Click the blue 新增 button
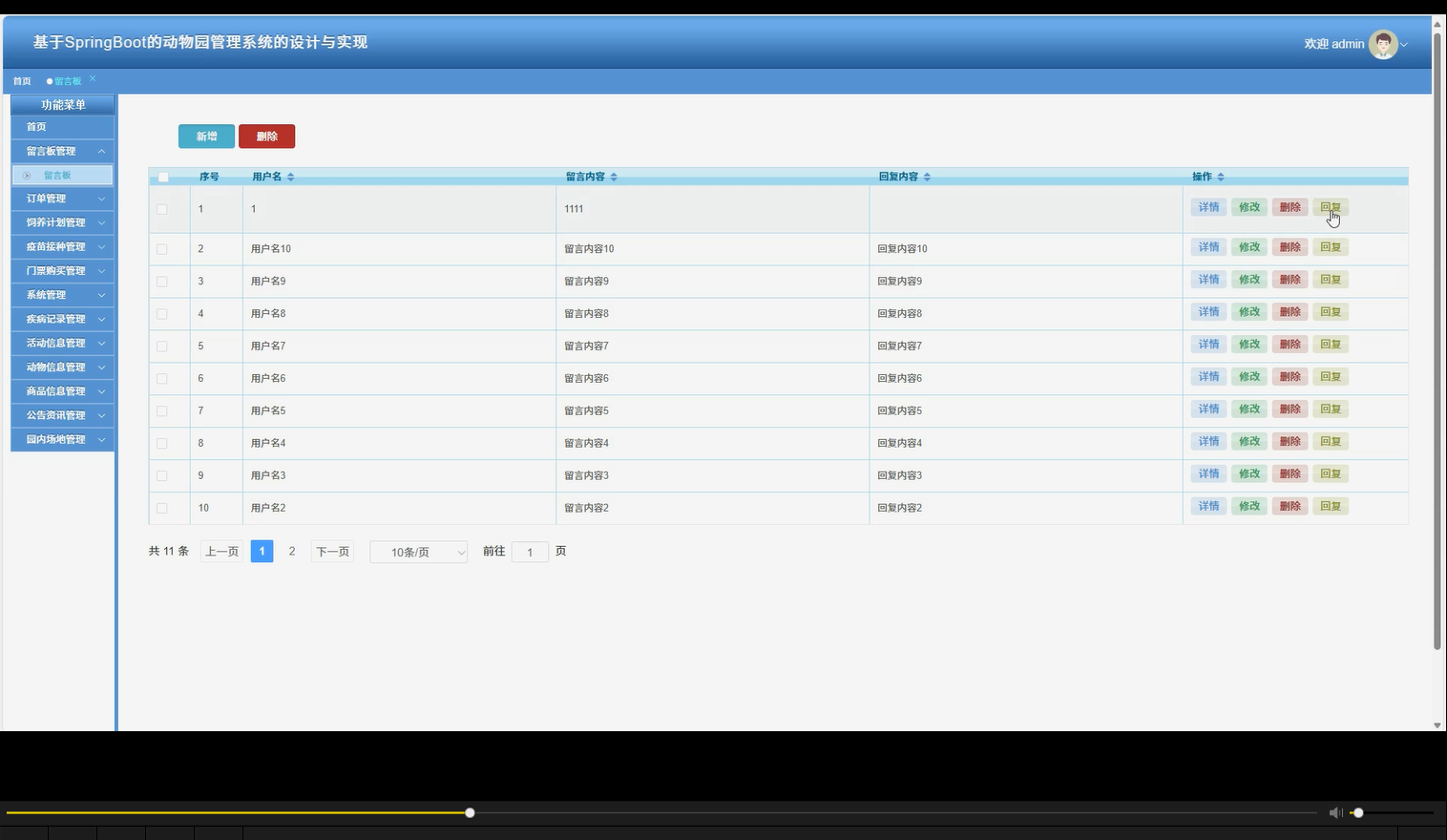The image size is (1447, 840). pos(206,136)
